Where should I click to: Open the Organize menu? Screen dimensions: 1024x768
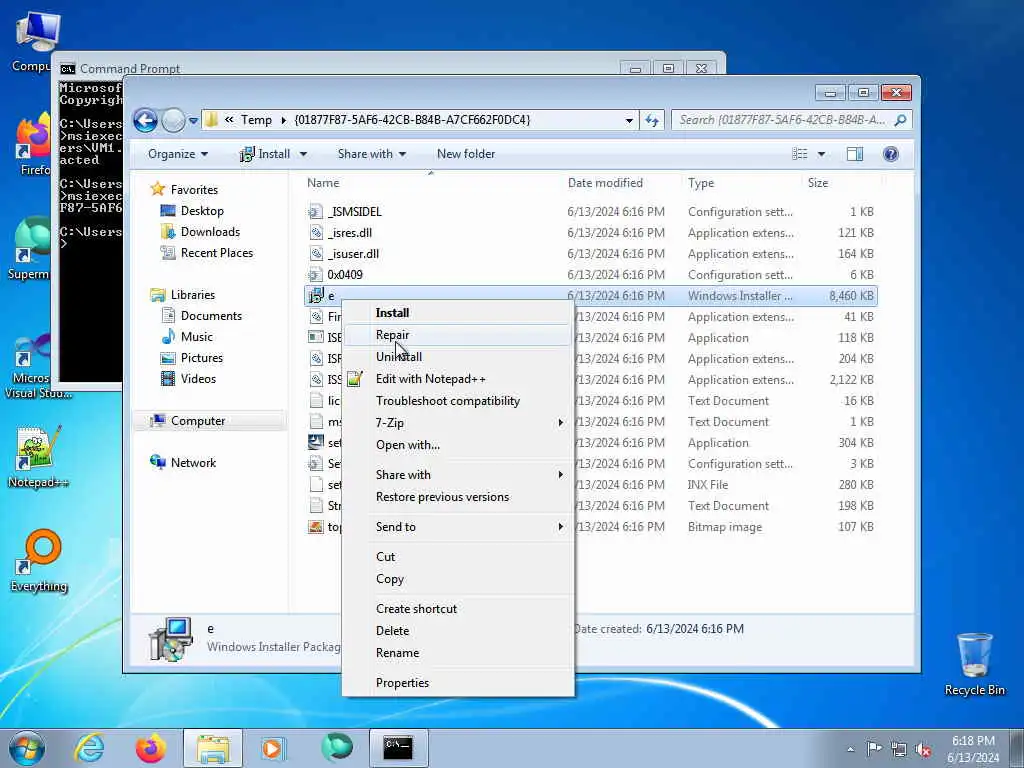(x=178, y=154)
